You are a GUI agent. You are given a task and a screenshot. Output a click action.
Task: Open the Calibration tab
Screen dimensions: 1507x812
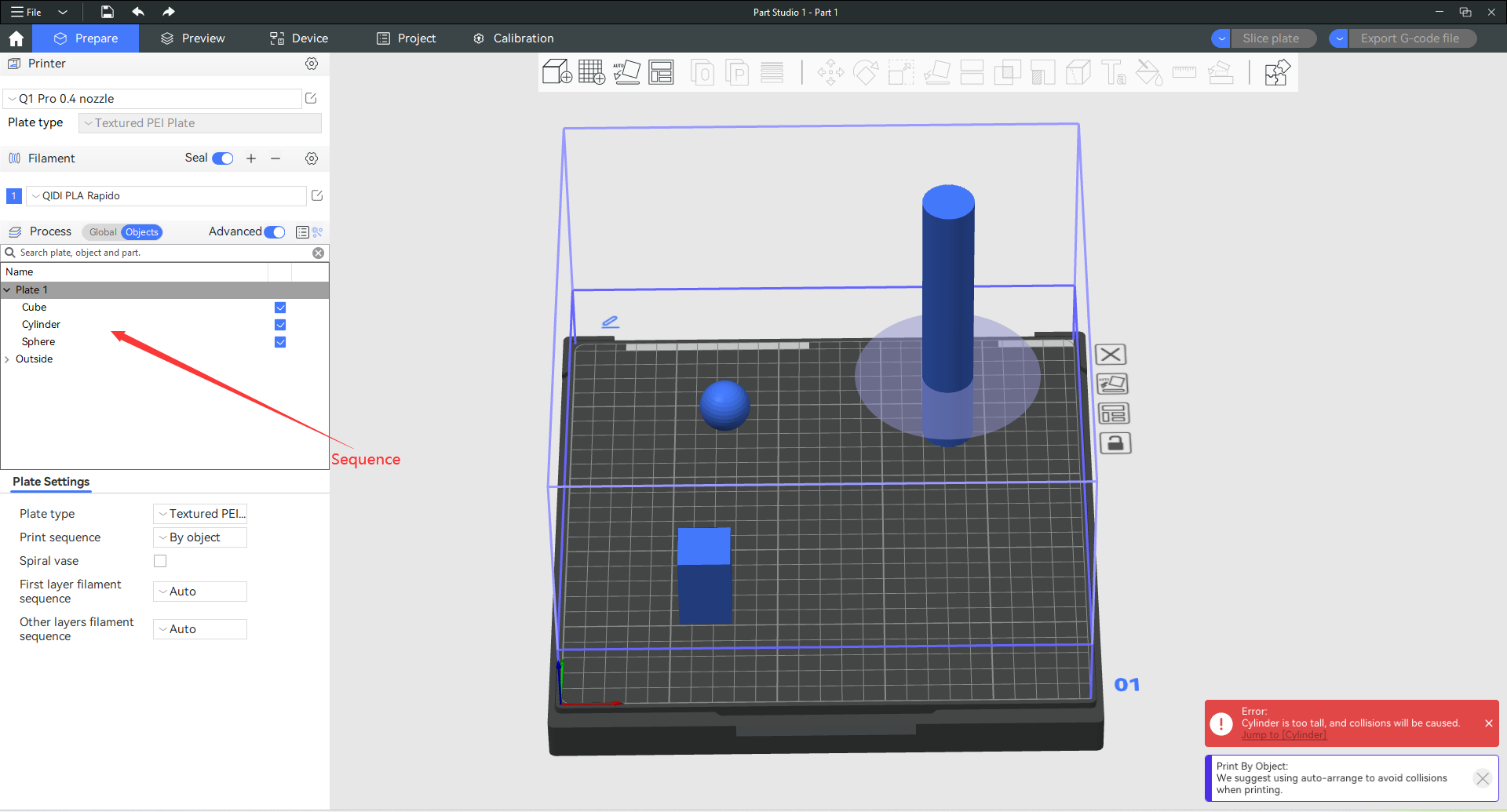tap(513, 38)
